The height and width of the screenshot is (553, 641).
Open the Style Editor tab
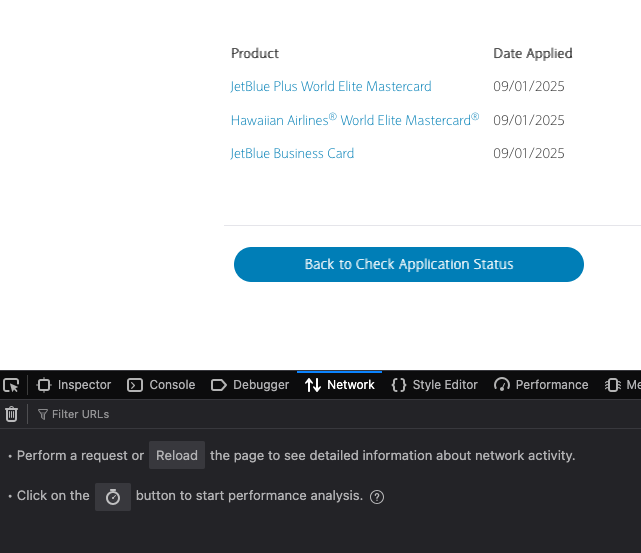435,385
